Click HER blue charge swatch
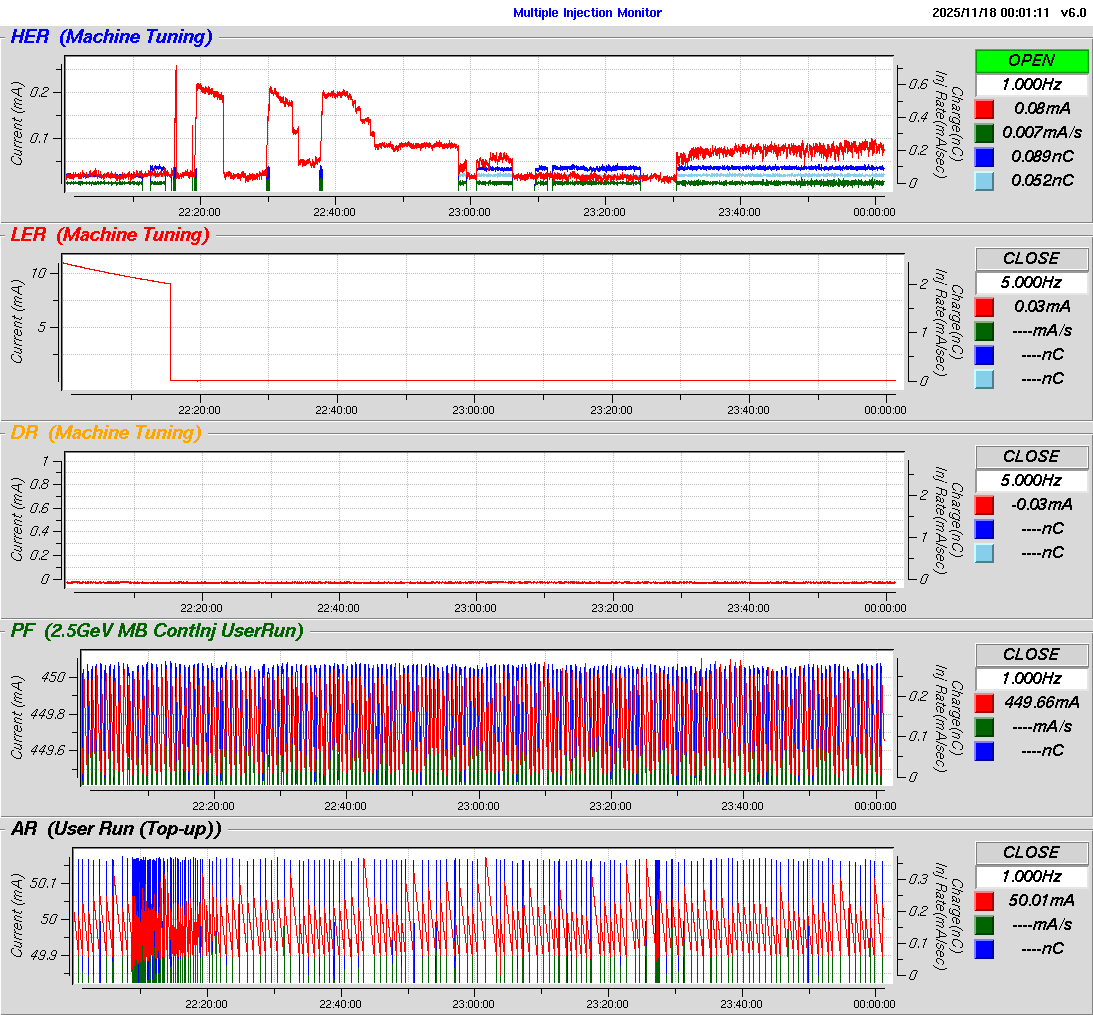The height and width of the screenshot is (1015, 1093). (x=985, y=156)
